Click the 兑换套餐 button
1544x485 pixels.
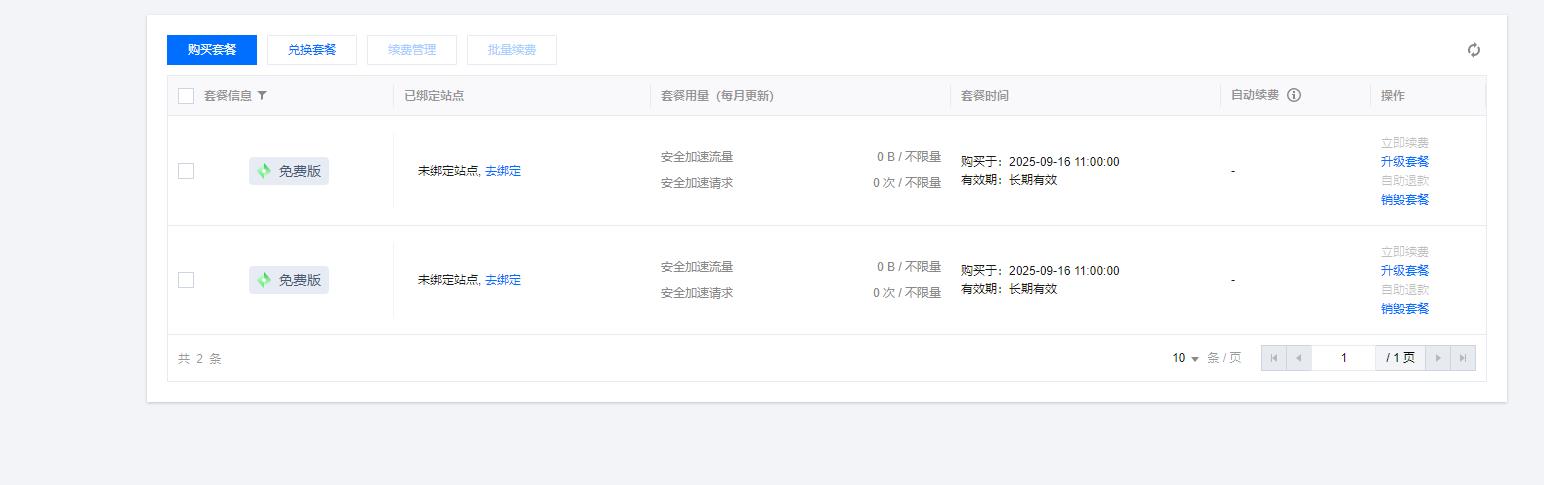[312, 50]
